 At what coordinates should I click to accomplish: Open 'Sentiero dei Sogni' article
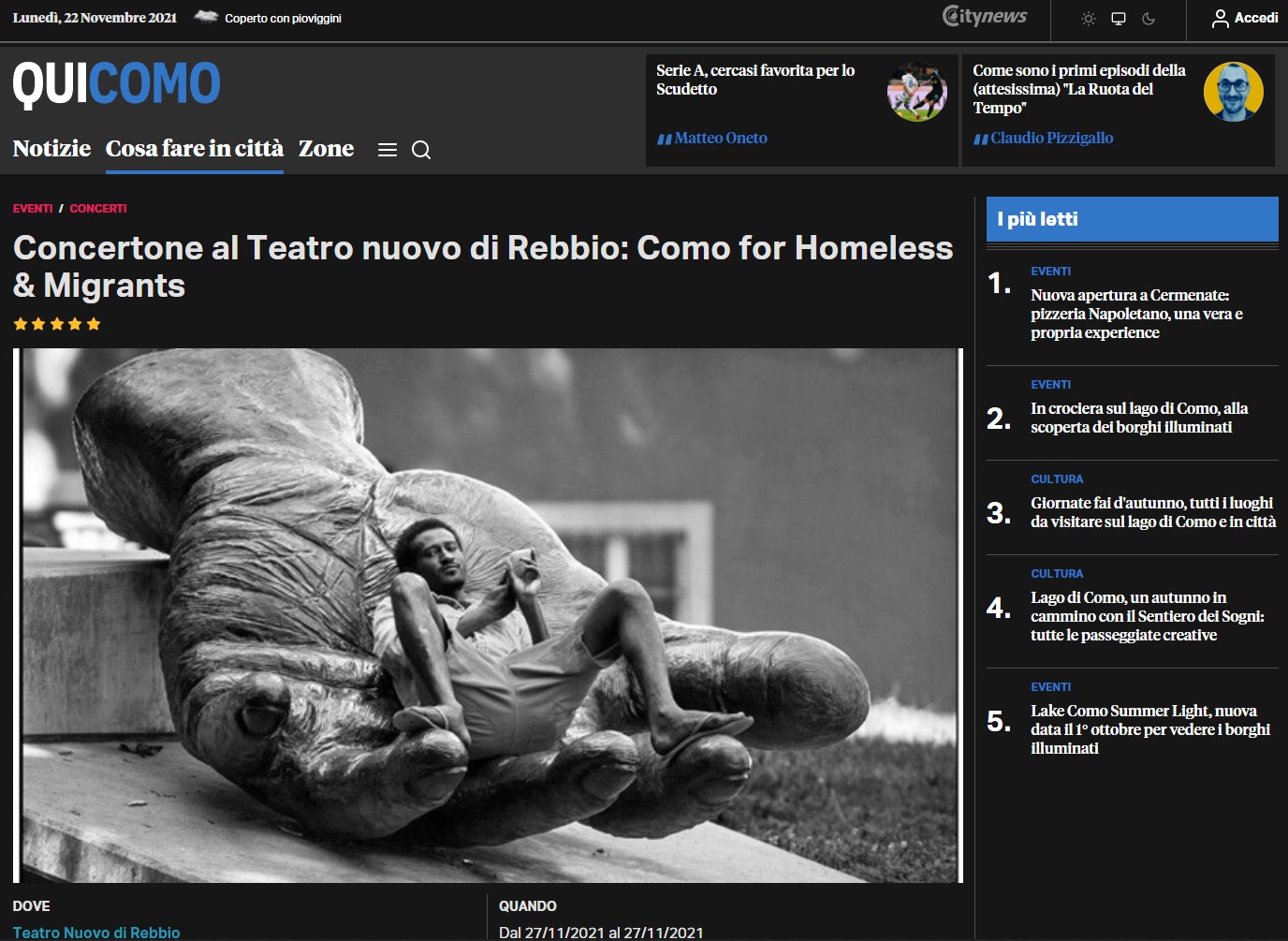click(x=1148, y=616)
